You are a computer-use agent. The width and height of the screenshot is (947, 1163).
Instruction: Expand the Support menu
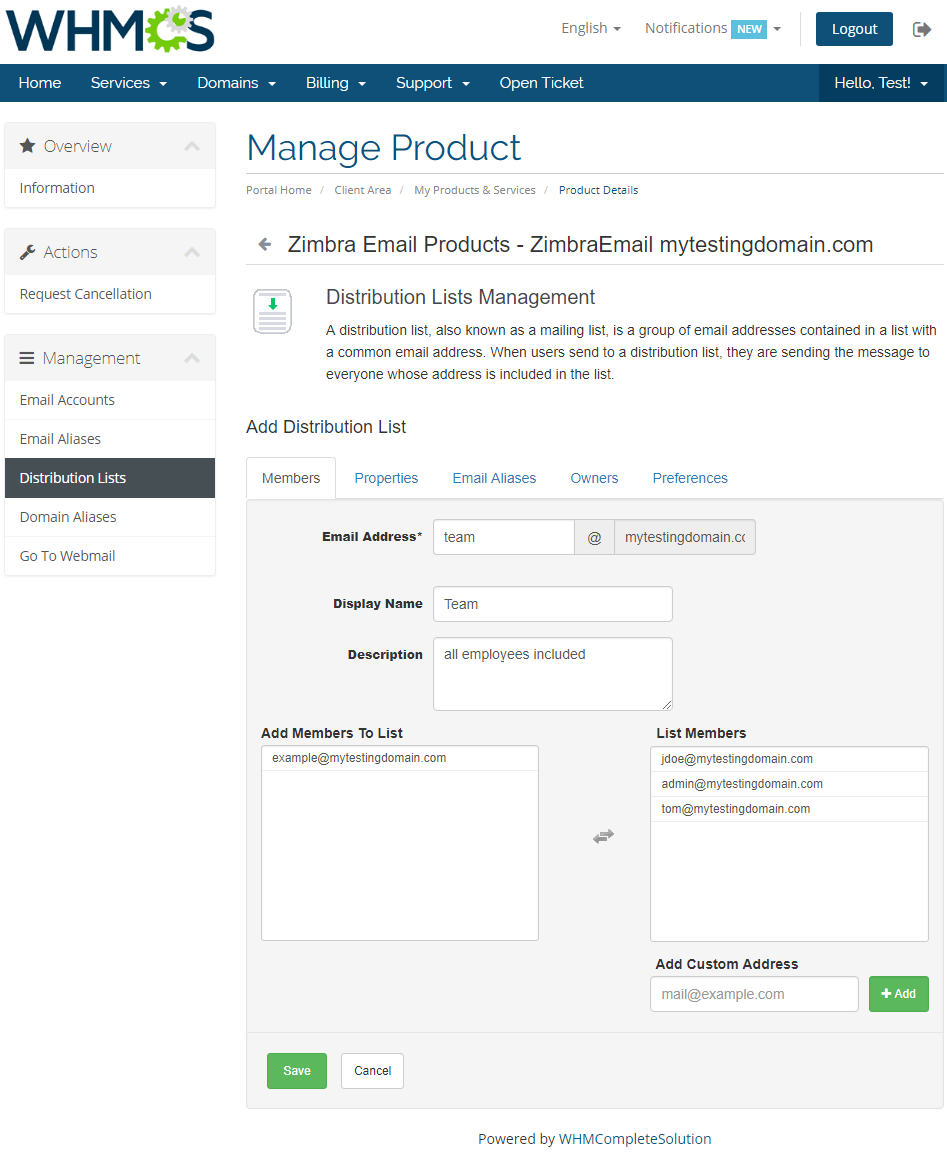click(x=433, y=83)
